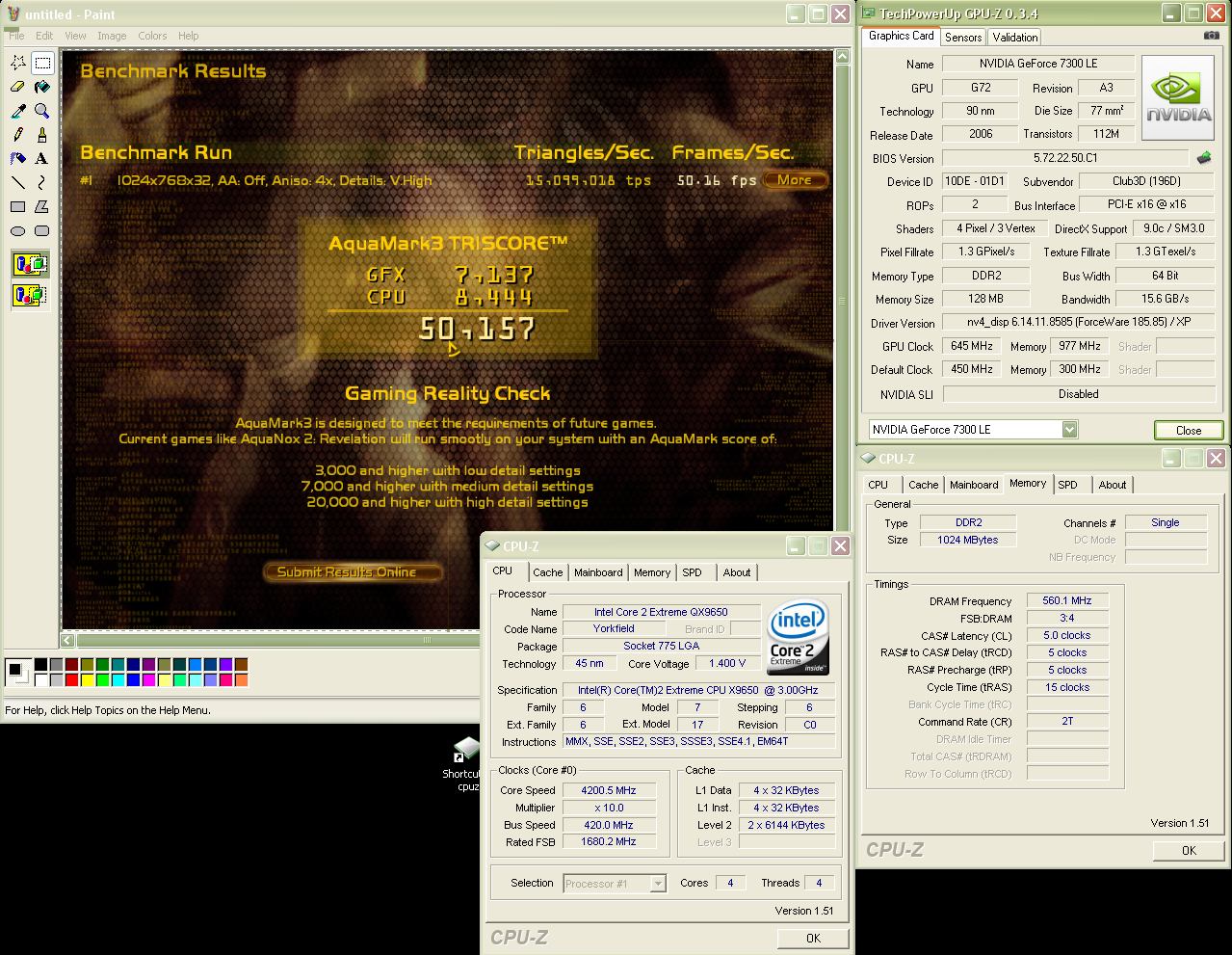Open the Processor #1 Selection dropdown in CPU-Z
Viewport: 1232px width, 955px height.
tap(658, 884)
